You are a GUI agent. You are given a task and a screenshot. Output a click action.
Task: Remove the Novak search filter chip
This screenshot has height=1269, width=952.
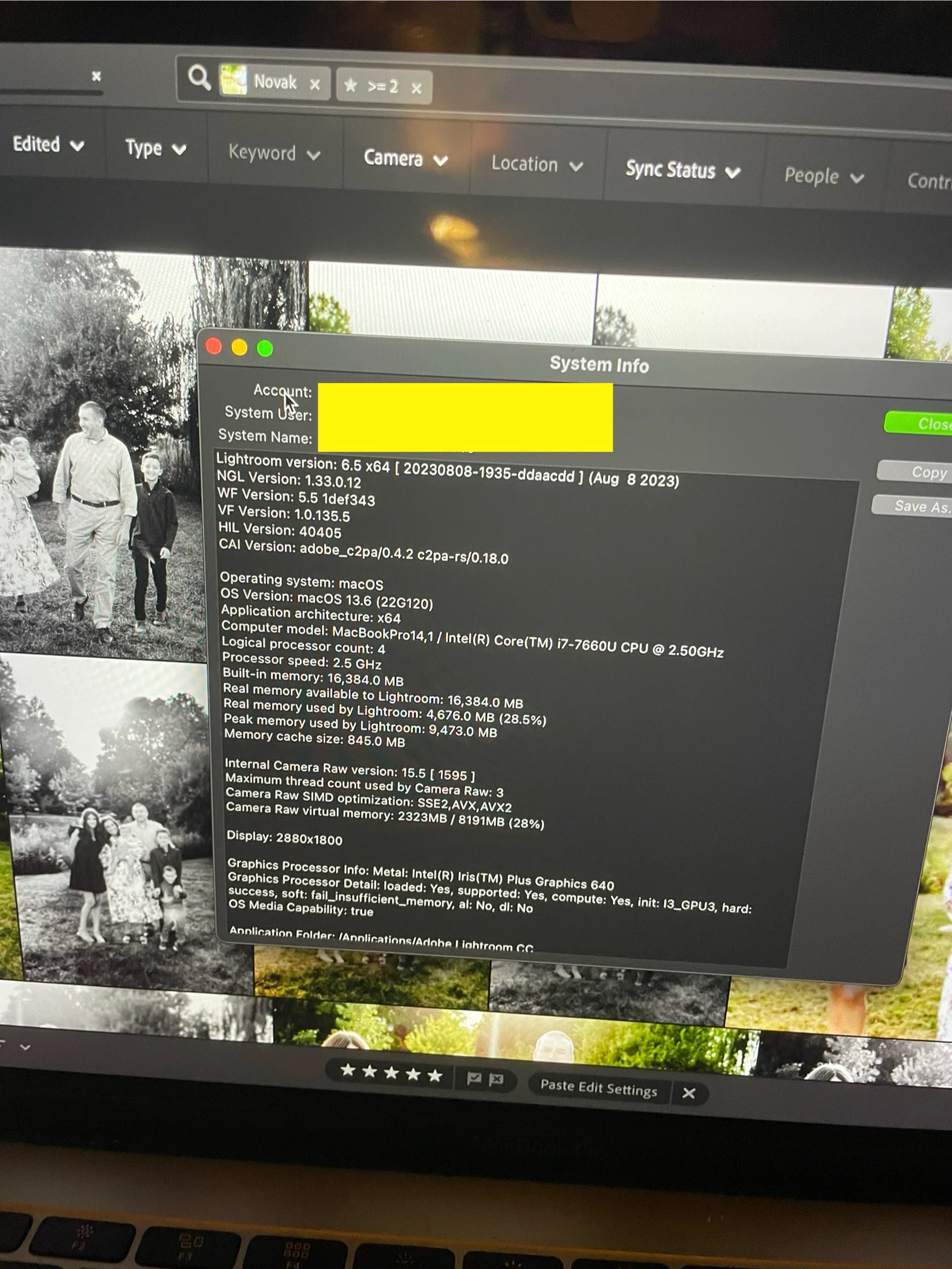pos(315,85)
